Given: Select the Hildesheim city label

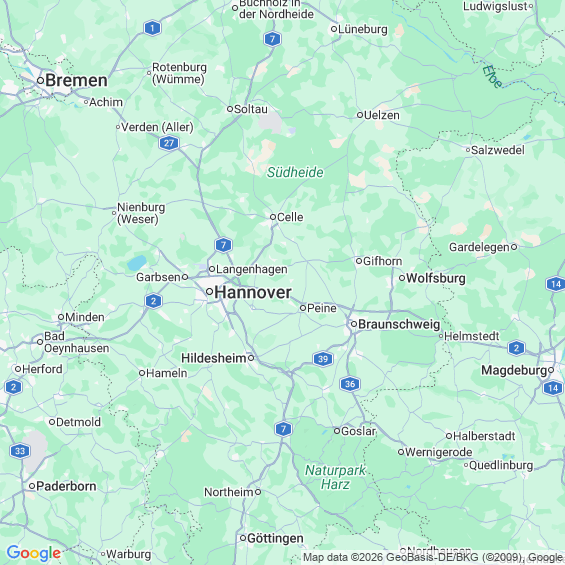Looking at the screenshot, I should [214, 358].
